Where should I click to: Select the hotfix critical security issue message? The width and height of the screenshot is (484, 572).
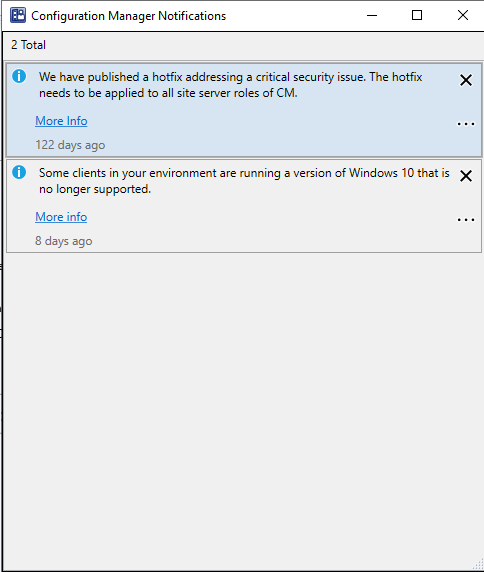231,85
